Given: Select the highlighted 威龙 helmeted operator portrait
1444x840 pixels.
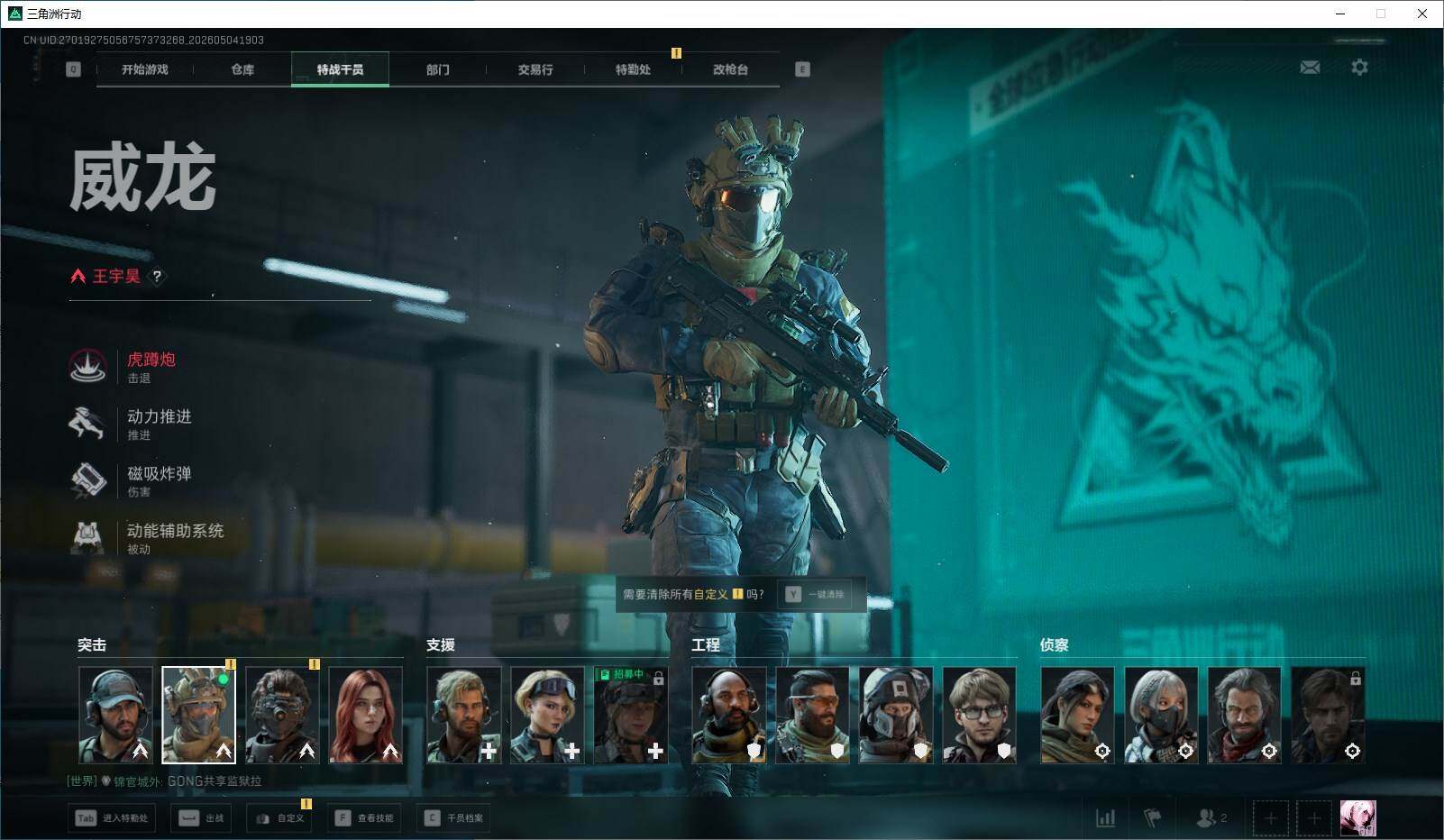Looking at the screenshot, I should 198,715.
